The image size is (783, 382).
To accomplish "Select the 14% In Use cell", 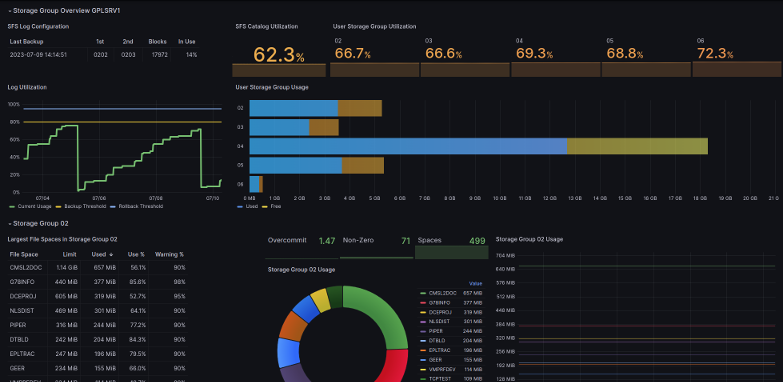I will 191,55.
